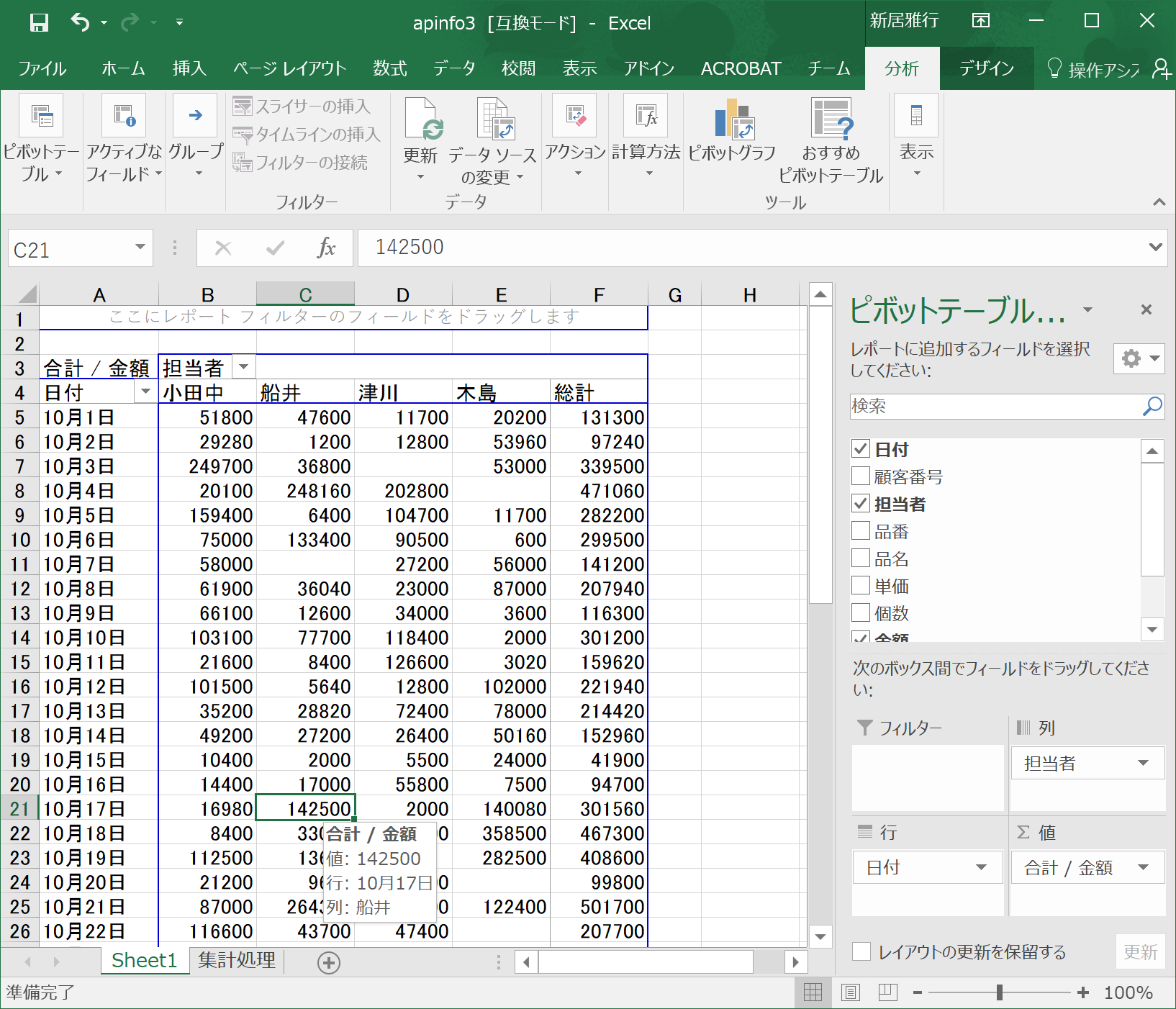
Task: Switch to the 集計処理 sheet tab
Action: click(x=237, y=961)
